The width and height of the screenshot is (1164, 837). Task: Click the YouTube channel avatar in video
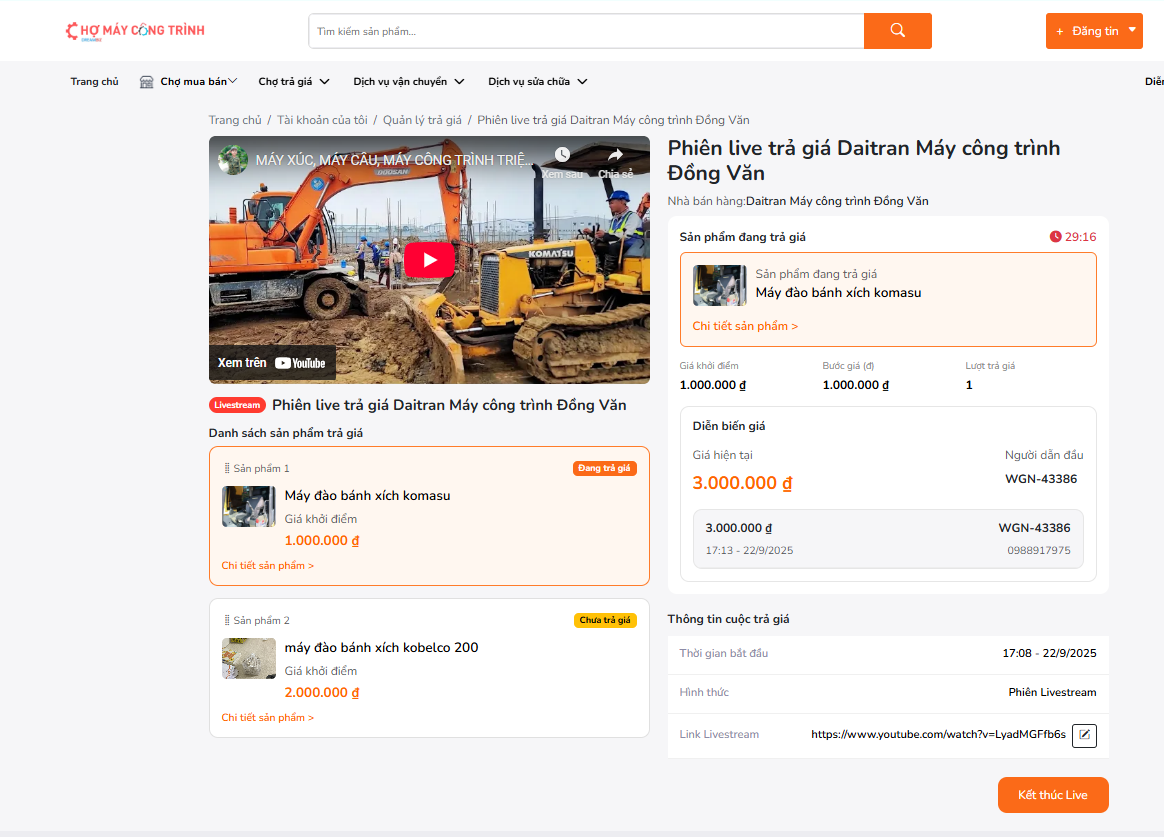point(233,160)
